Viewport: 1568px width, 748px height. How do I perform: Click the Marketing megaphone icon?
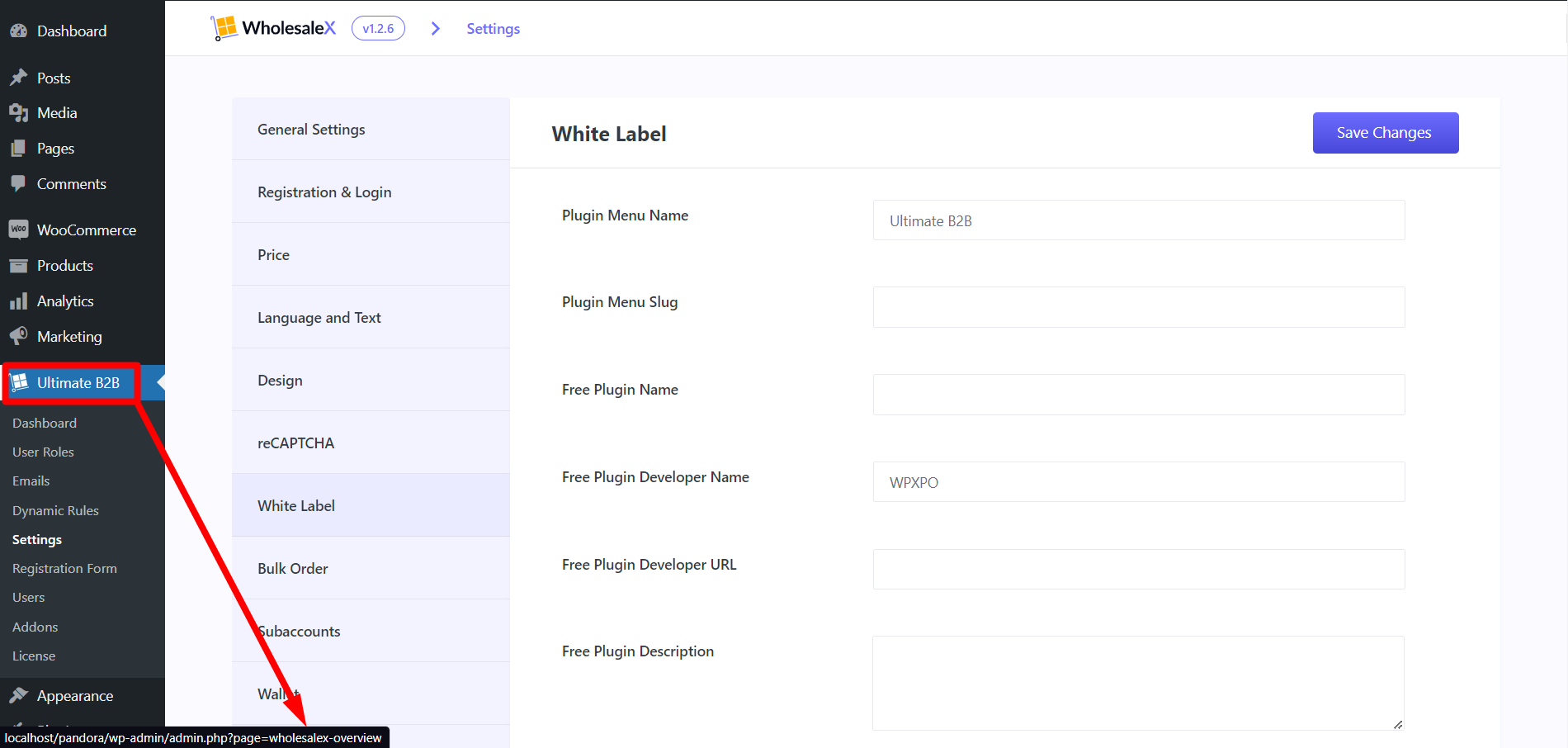(x=19, y=336)
